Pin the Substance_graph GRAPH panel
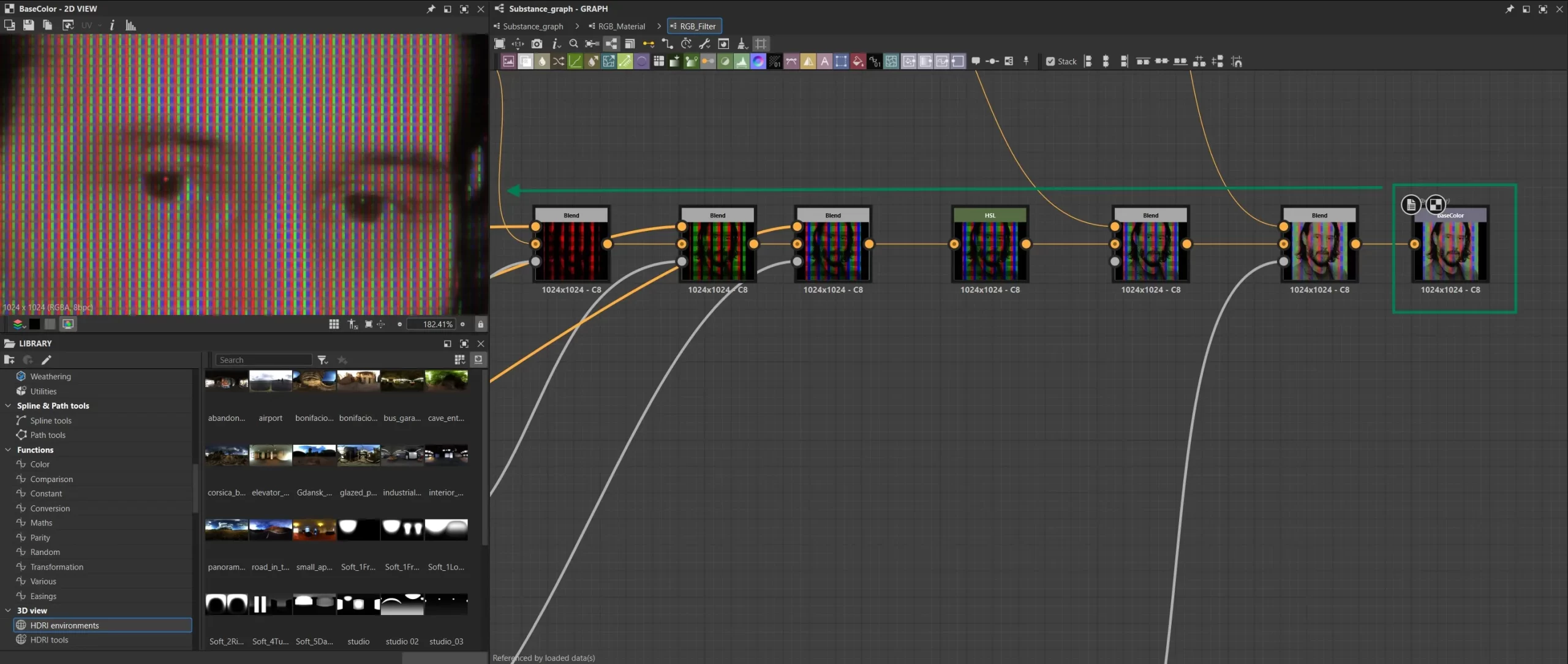Image resolution: width=1568 pixels, height=664 pixels. tap(1509, 9)
